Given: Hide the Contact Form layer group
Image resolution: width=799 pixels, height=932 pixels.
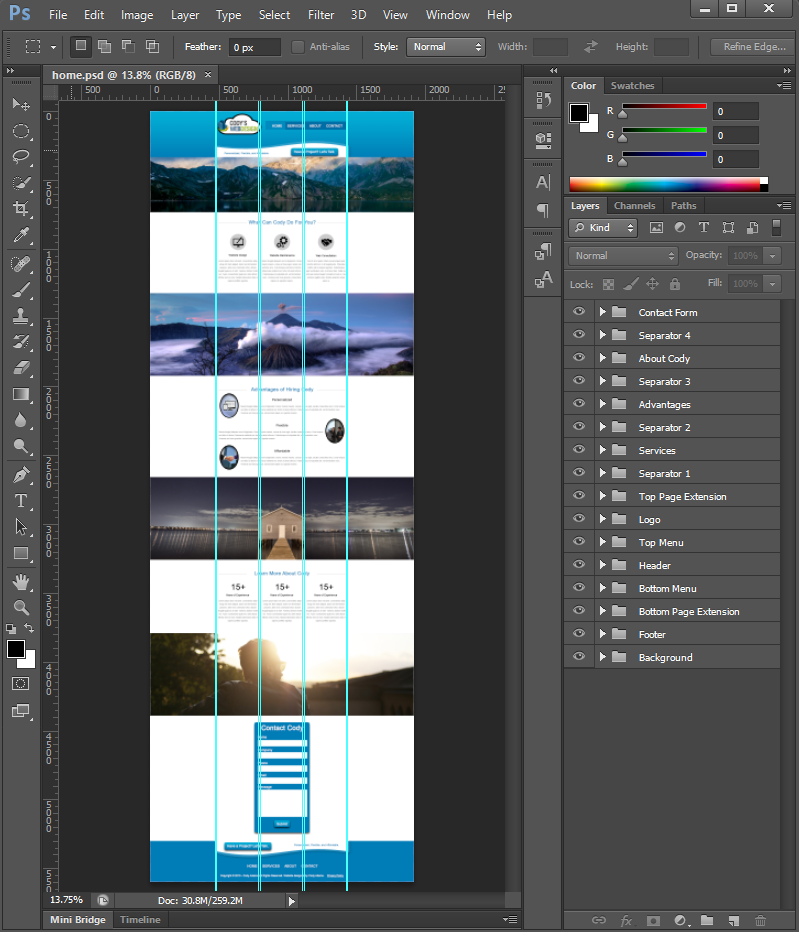Looking at the screenshot, I should click(578, 312).
